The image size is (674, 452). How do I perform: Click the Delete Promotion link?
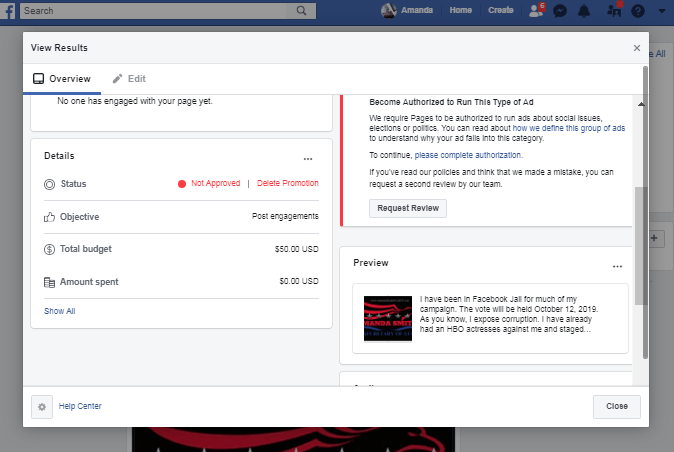point(288,183)
